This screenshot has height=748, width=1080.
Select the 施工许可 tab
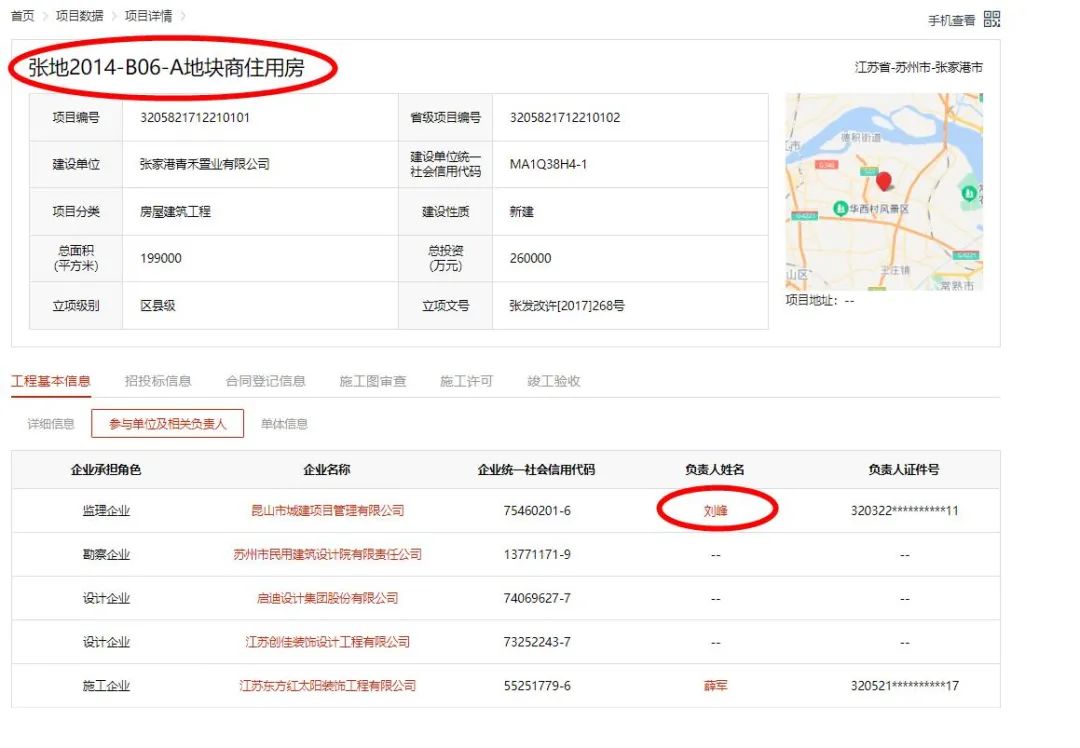pyautogui.click(x=466, y=381)
